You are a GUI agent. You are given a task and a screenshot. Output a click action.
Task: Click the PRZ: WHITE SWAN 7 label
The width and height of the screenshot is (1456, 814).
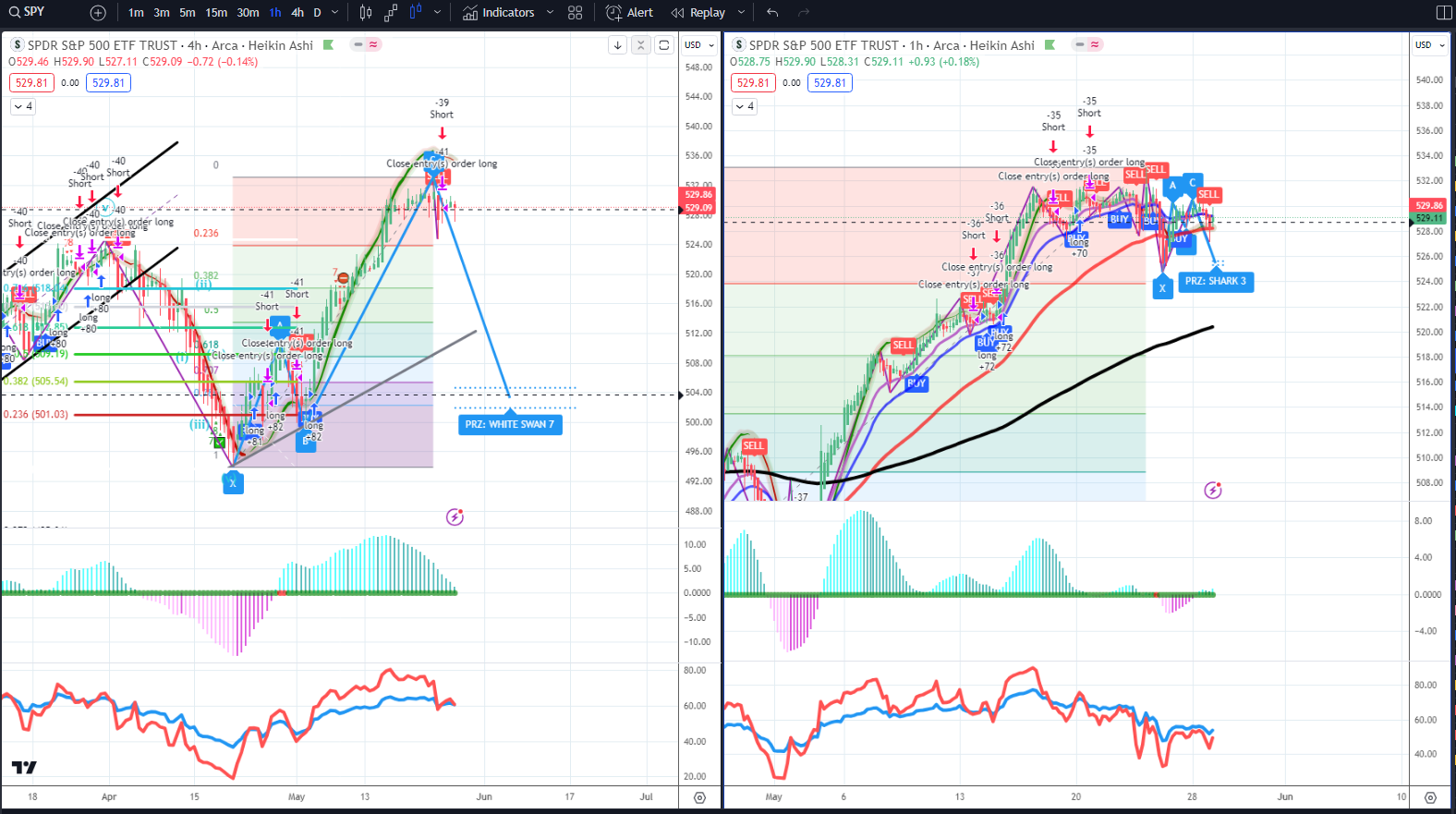[510, 424]
